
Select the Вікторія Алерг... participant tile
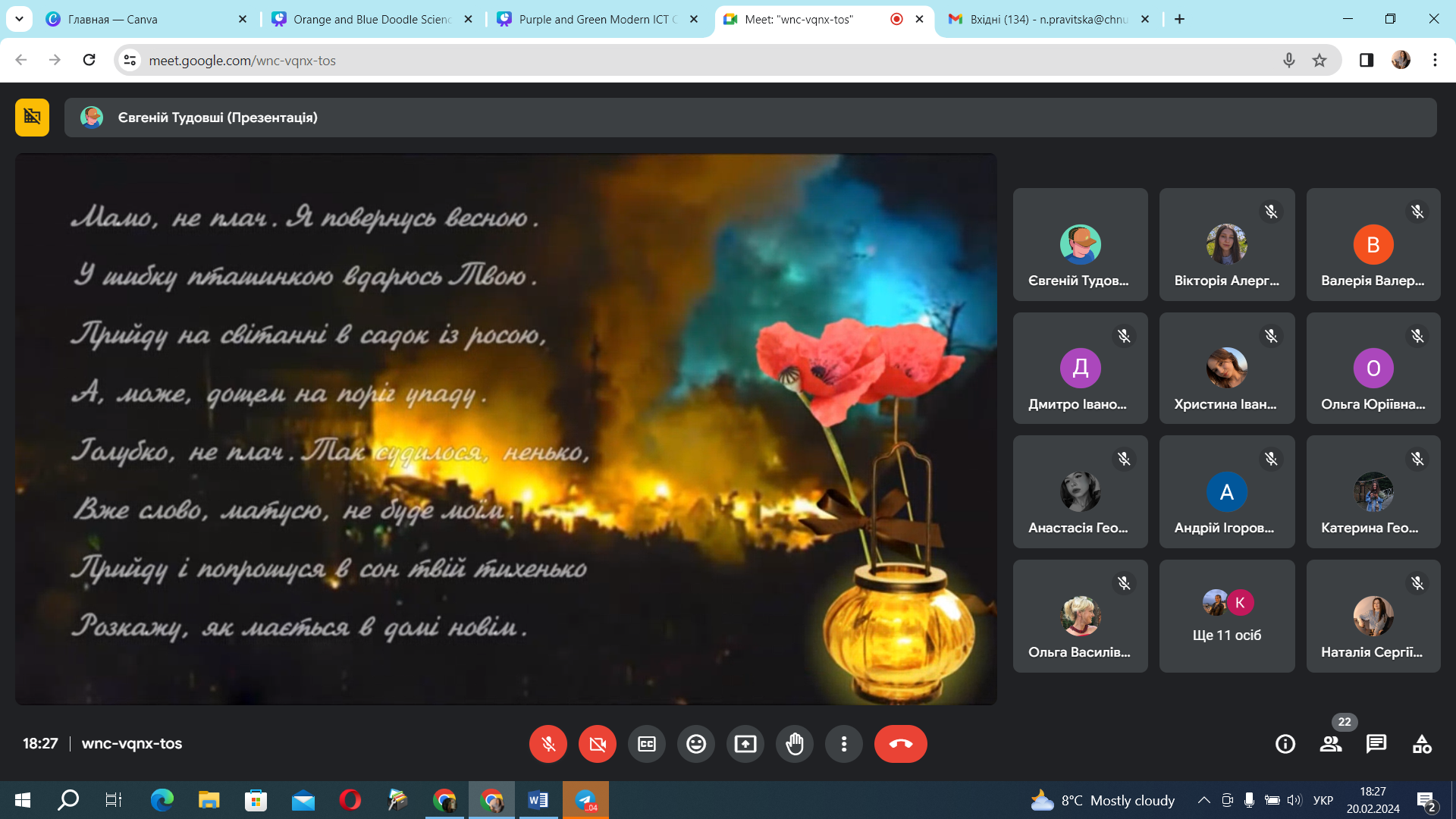tap(1227, 244)
